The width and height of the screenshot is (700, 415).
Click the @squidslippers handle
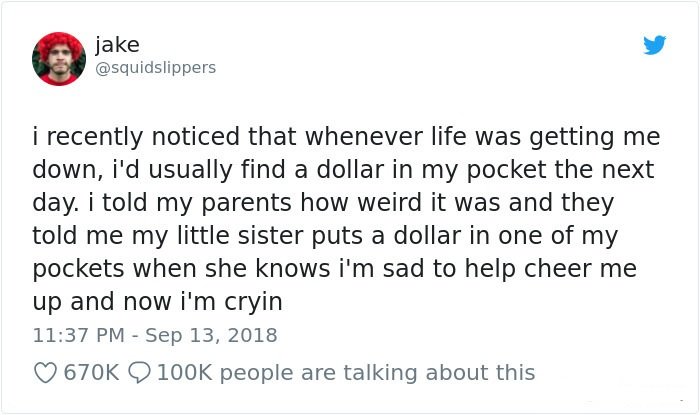point(155,68)
